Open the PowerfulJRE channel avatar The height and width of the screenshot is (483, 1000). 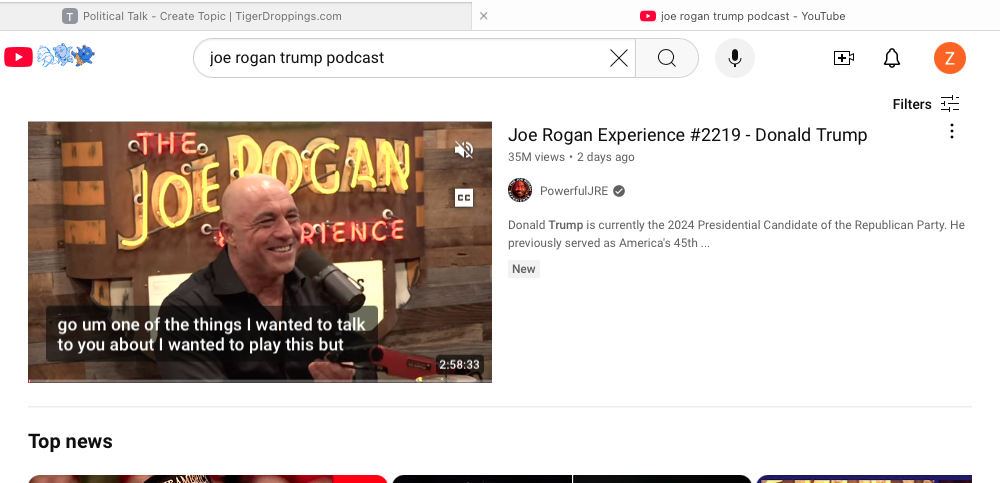(x=520, y=191)
